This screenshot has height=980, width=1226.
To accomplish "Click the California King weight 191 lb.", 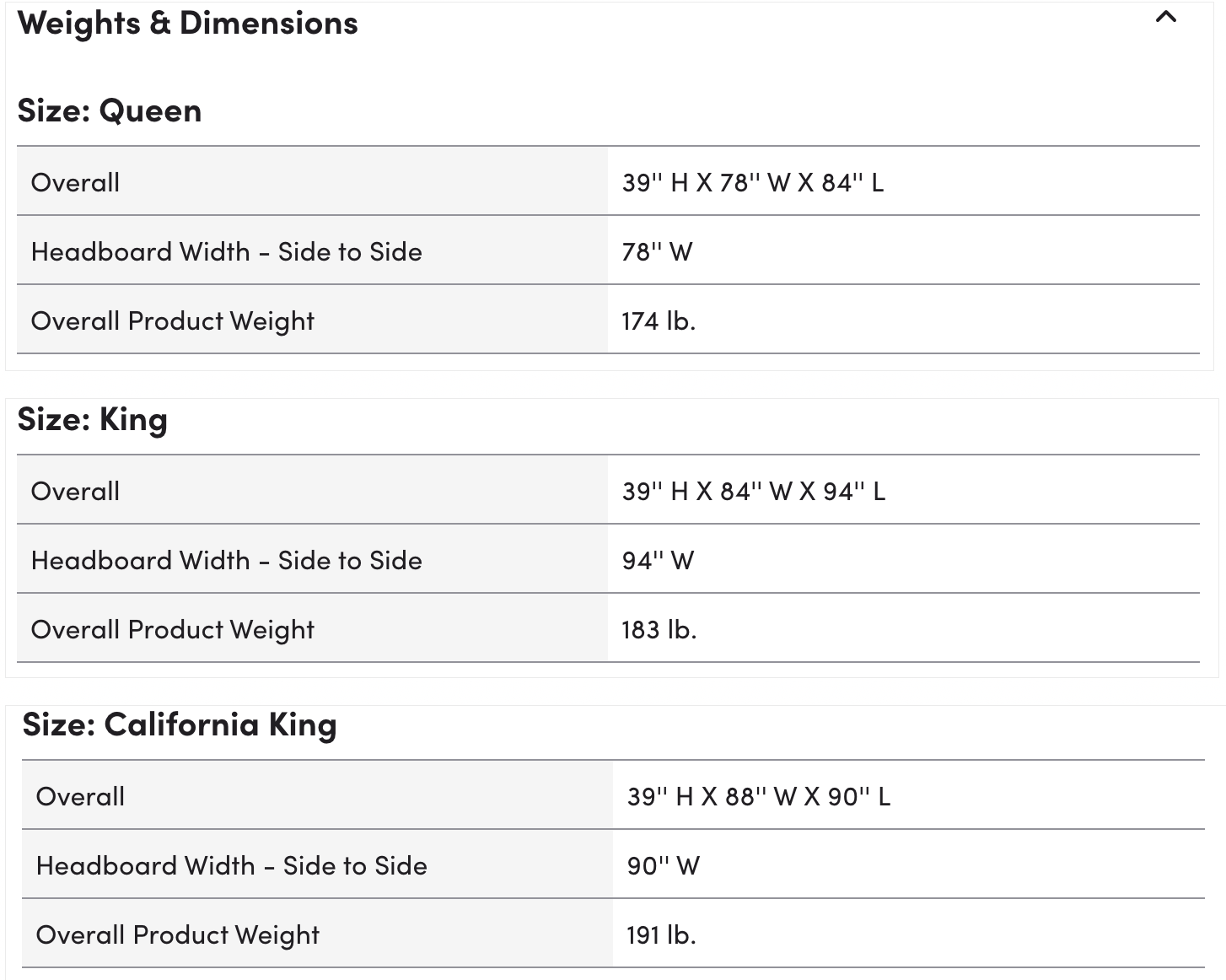I will pyautogui.click(x=661, y=935).
